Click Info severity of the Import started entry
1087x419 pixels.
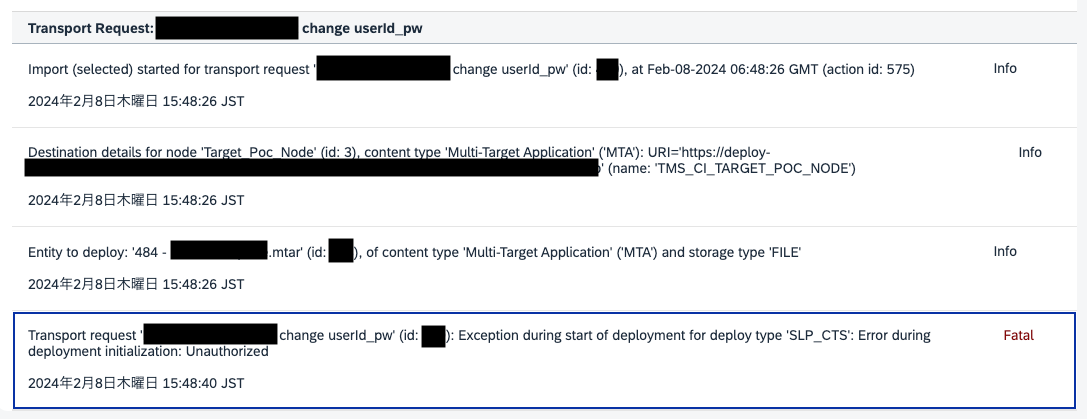1005,69
